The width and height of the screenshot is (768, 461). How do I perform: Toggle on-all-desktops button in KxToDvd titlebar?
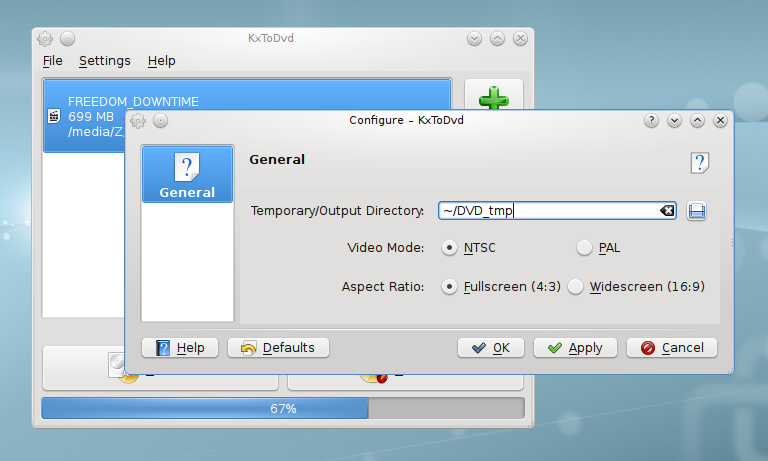(x=67, y=39)
